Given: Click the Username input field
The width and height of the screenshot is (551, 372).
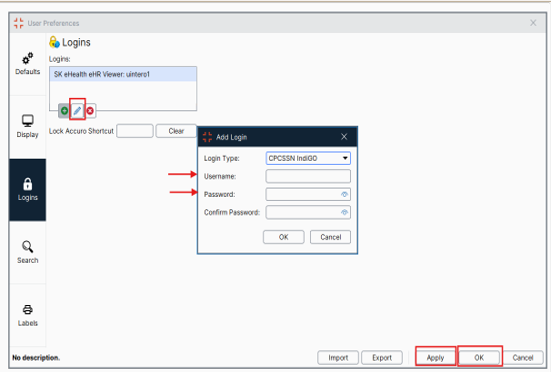Looking at the screenshot, I should click(x=308, y=176).
